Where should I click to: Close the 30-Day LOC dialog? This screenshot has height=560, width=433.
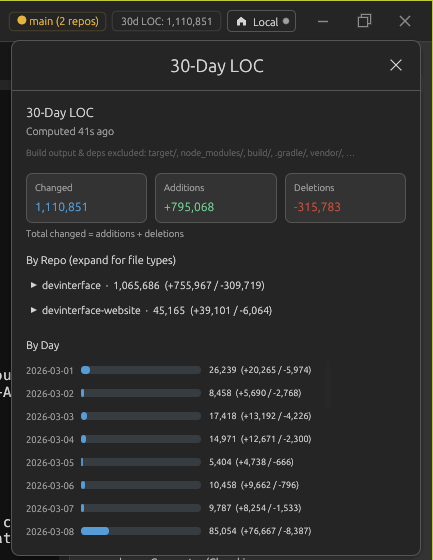point(395,65)
